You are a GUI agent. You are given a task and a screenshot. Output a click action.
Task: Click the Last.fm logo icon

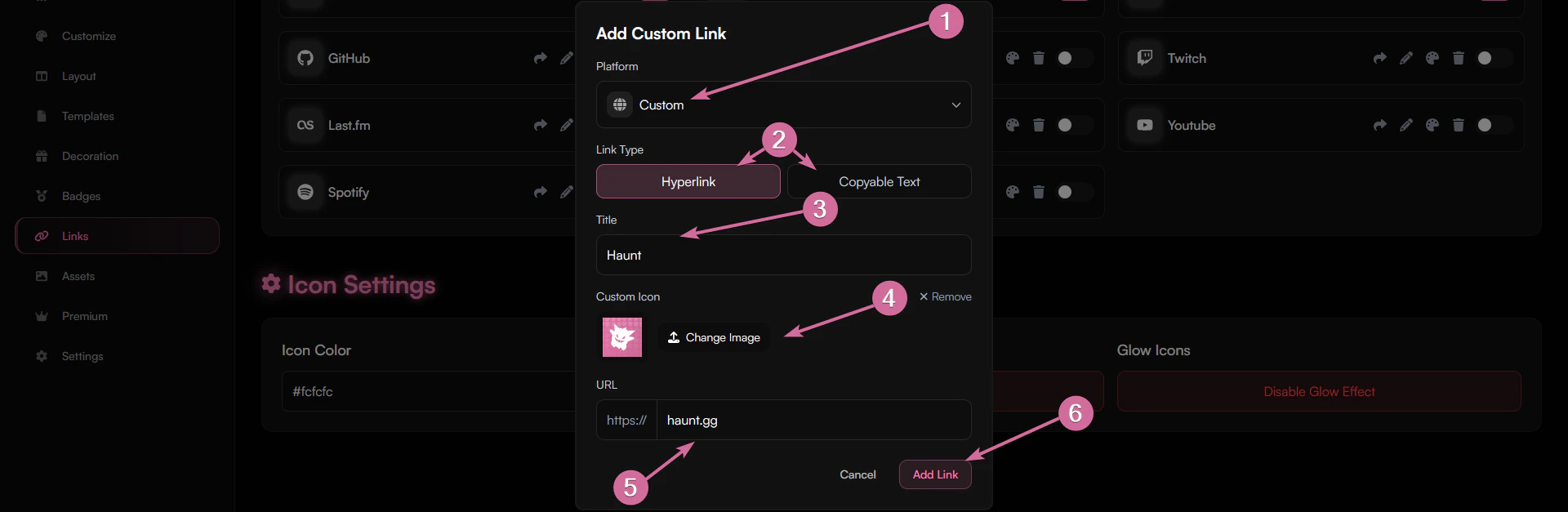point(305,125)
